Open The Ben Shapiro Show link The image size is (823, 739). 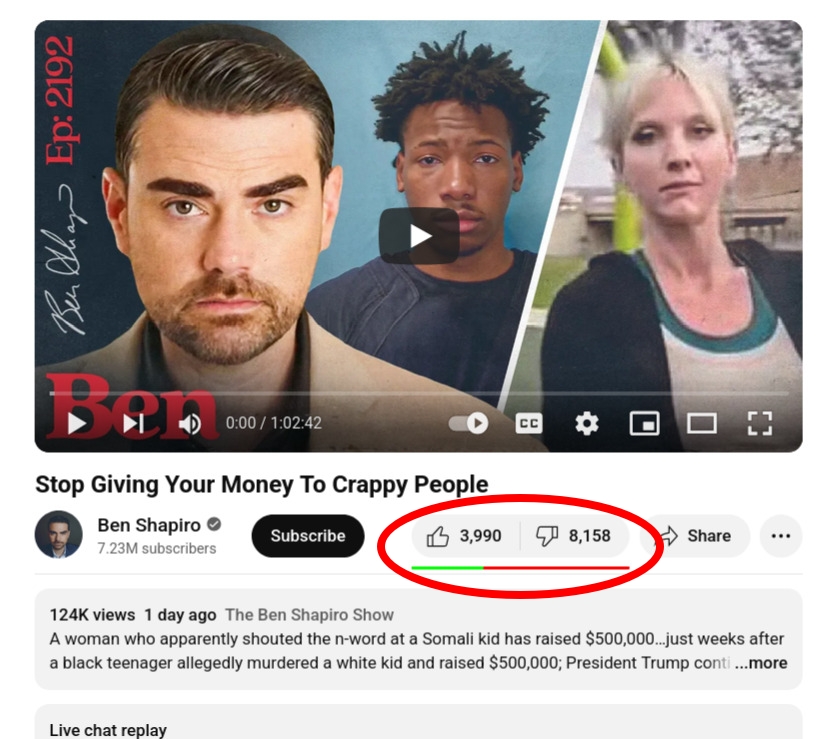pyautogui.click(x=309, y=615)
